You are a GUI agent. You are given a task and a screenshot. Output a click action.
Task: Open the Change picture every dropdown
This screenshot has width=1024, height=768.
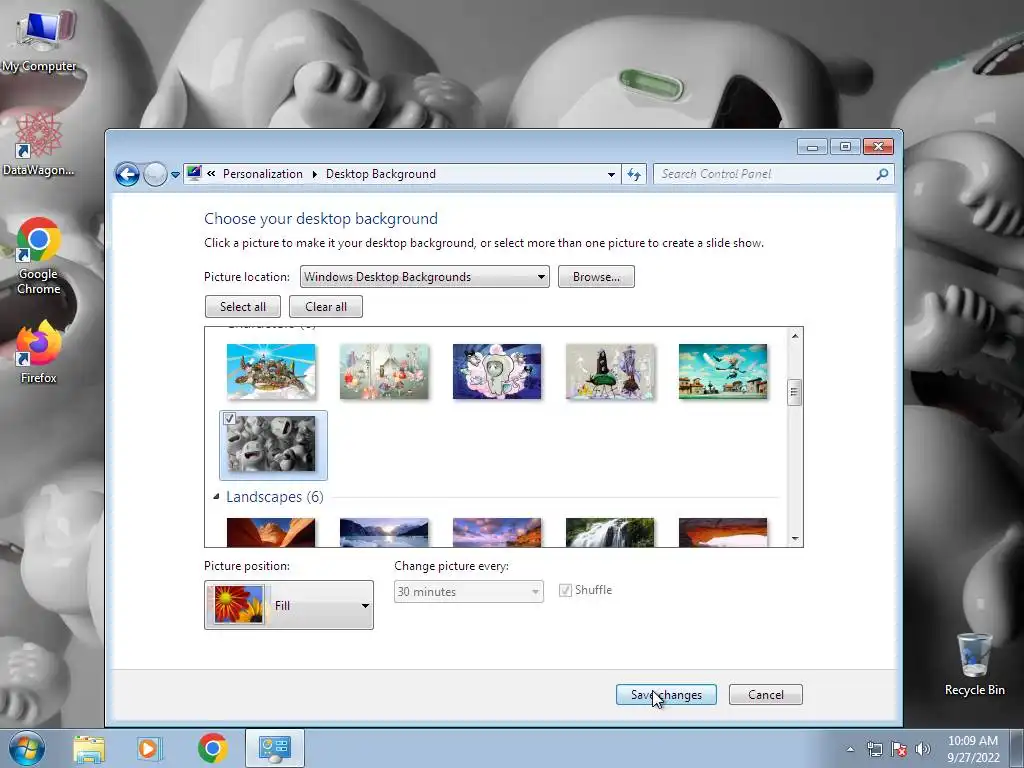click(x=469, y=592)
